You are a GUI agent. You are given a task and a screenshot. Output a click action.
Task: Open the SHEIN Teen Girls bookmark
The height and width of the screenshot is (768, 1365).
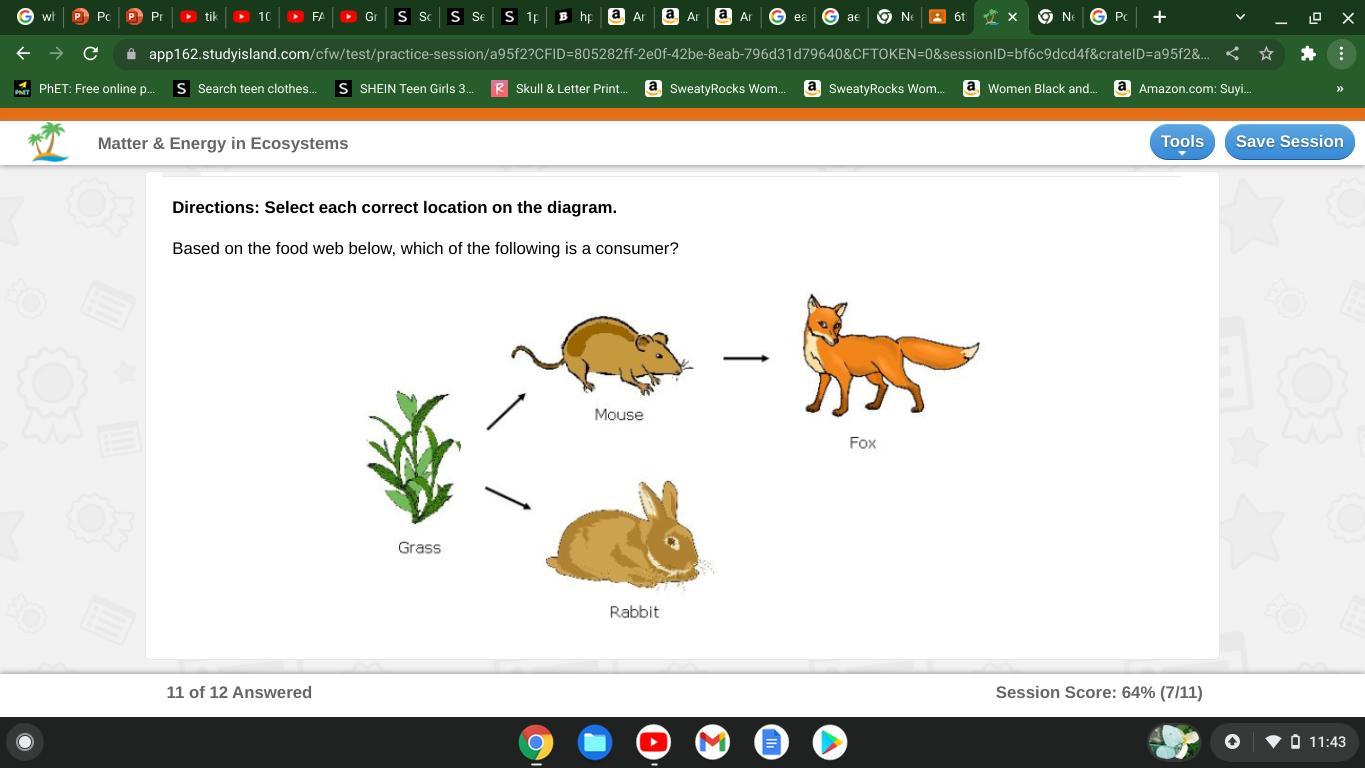[405, 89]
